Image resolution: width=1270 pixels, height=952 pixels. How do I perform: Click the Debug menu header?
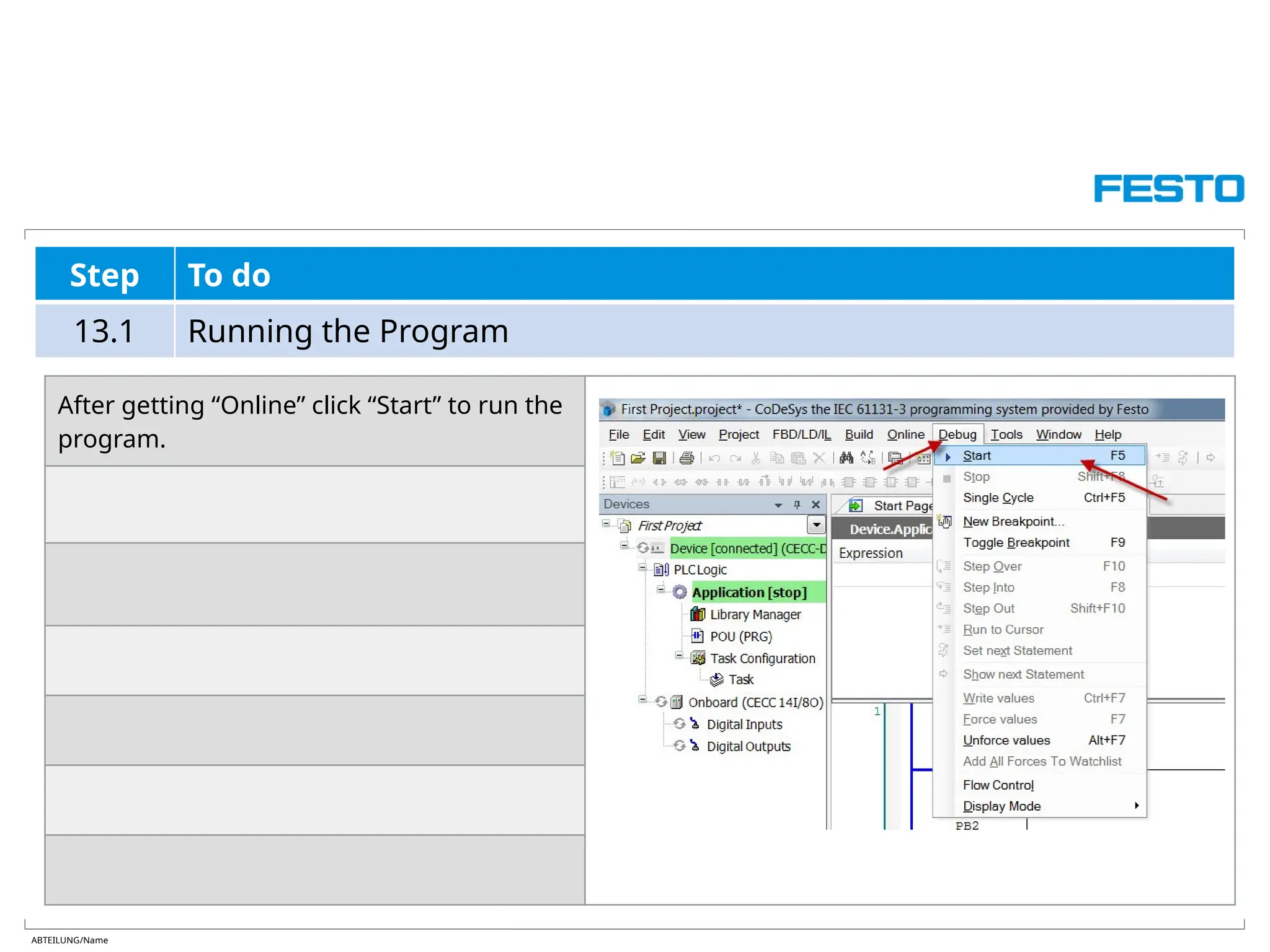(957, 434)
